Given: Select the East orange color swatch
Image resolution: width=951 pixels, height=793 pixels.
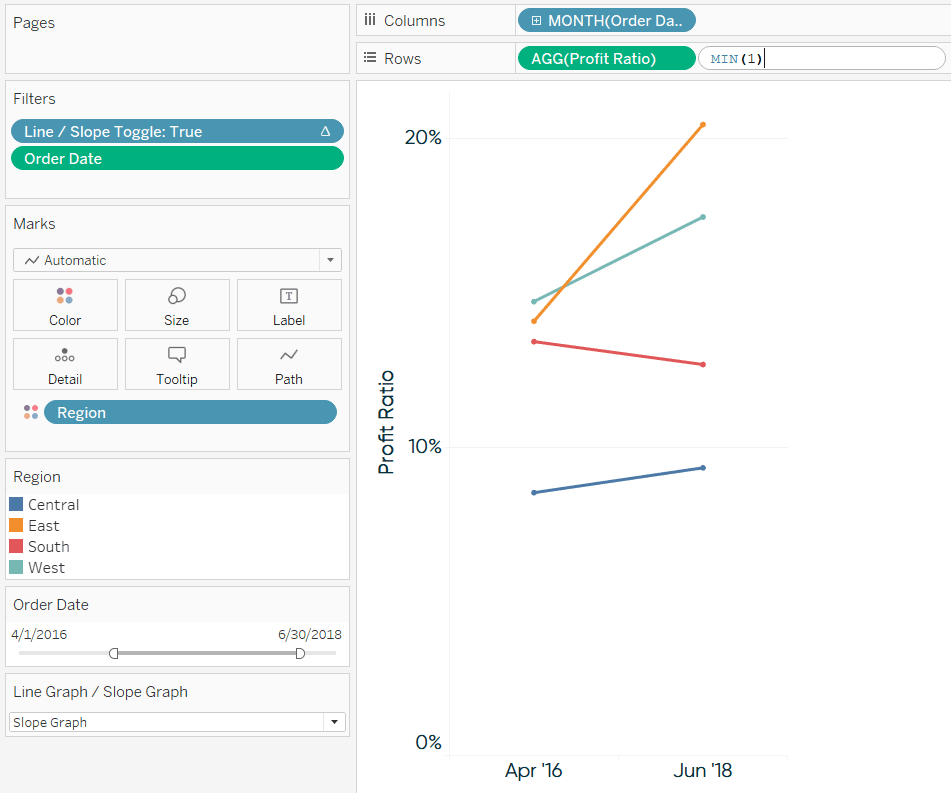Looking at the screenshot, I should click(16, 525).
